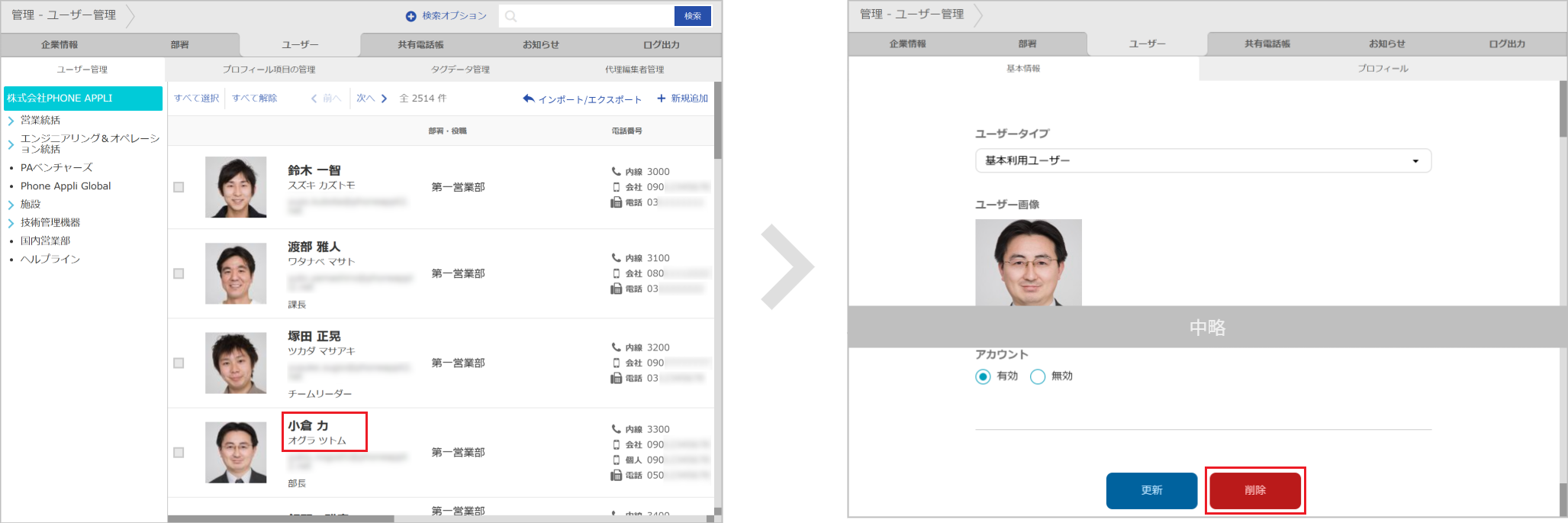Switch to the 共有電話帳 tab in user list
Viewport: 1568px width, 523px height.
tap(420, 45)
